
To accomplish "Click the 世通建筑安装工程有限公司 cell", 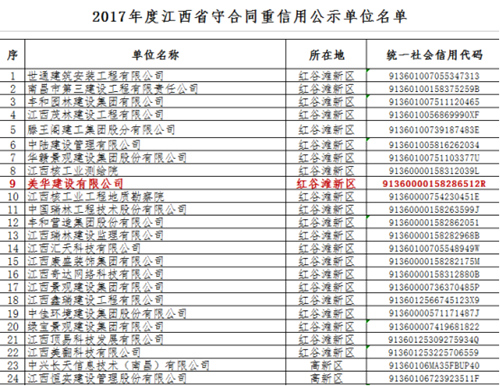I will [x=155, y=76].
